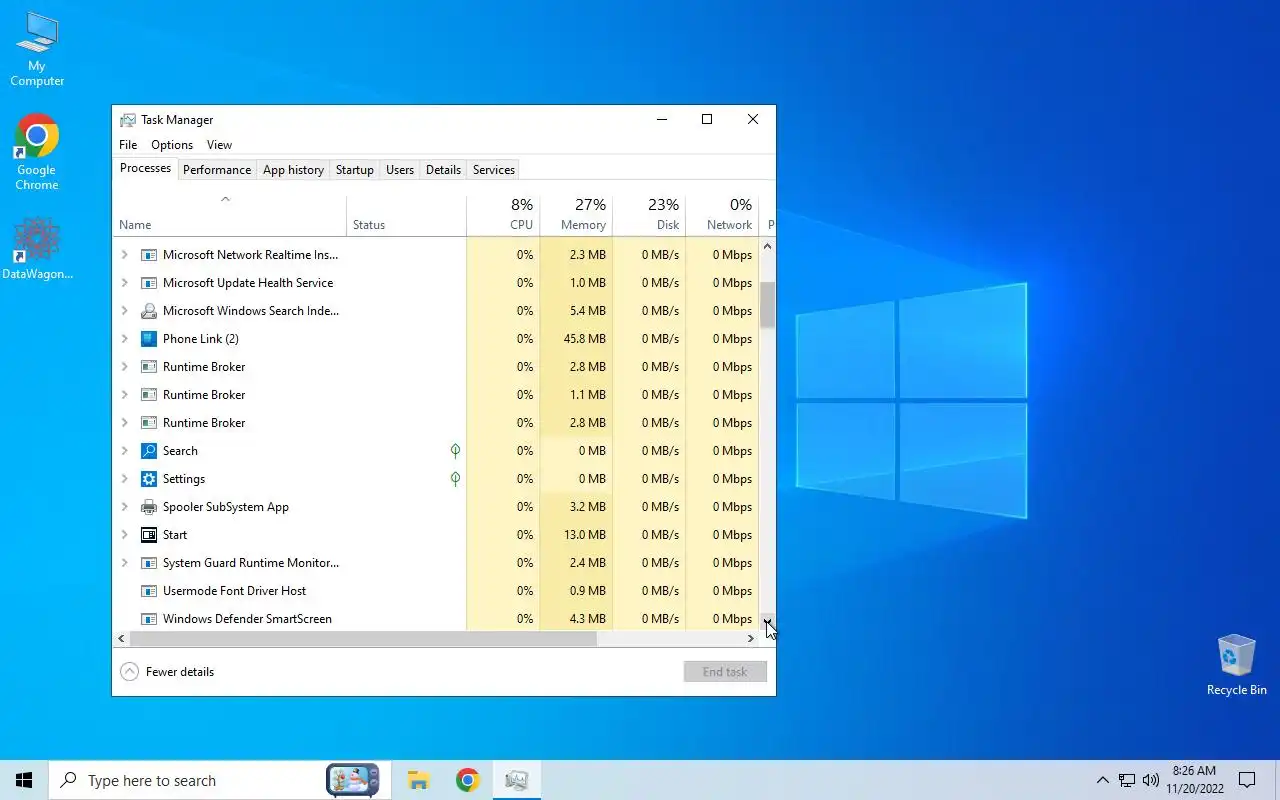1280x800 pixels.
Task: Open the Options menu
Action: 172,145
